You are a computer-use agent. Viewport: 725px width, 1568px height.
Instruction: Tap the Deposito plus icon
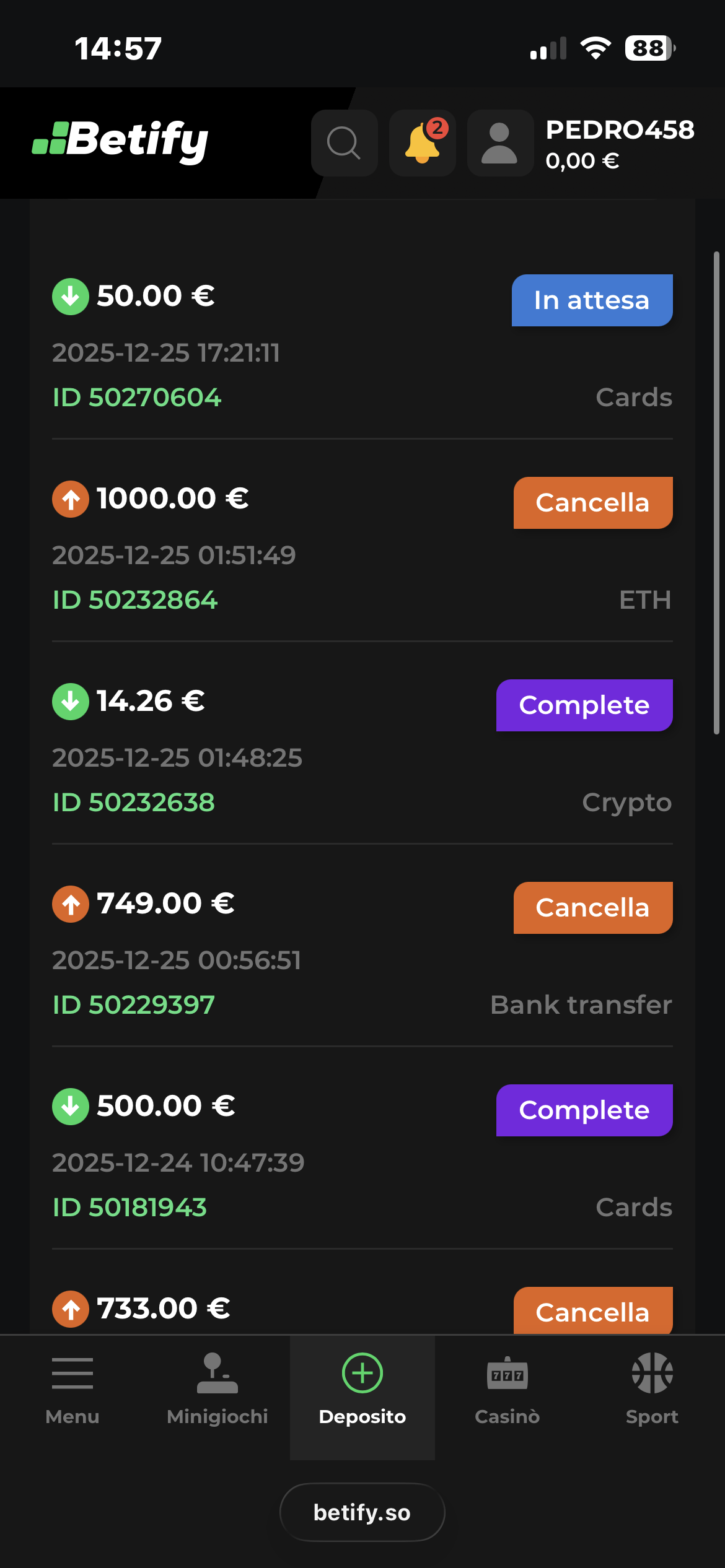pos(362,1375)
